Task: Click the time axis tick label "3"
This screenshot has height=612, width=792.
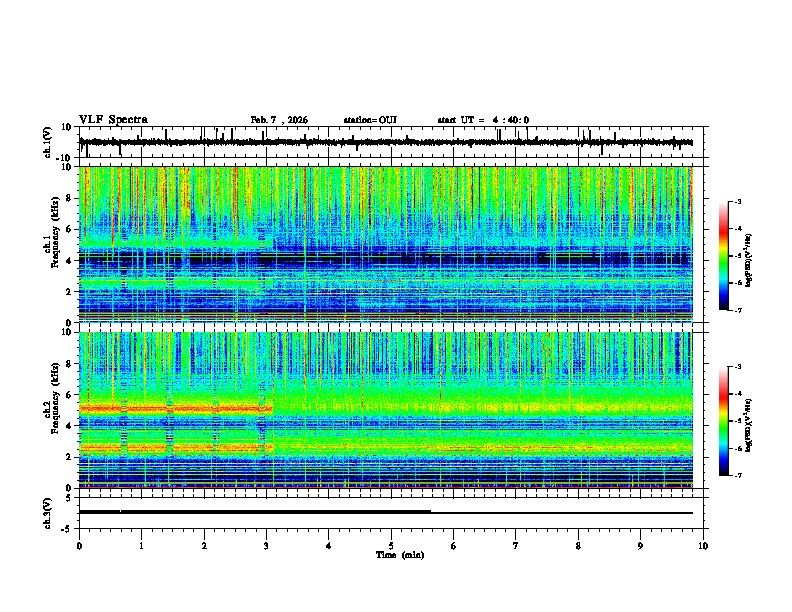Action: pos(266,546)
